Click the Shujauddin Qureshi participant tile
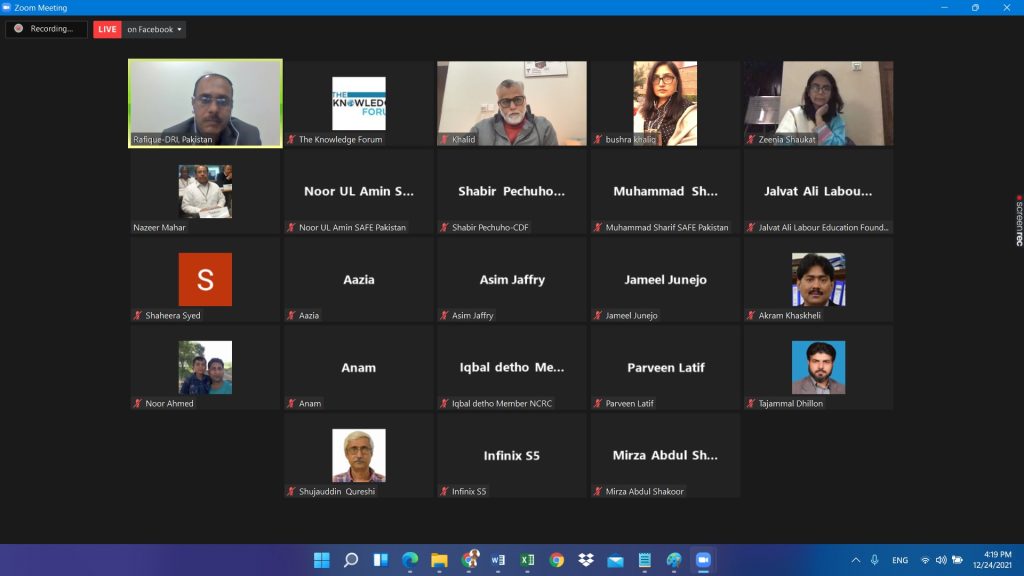Image resolution: width=1024 pixels, height=576 pixels. tap(358, 454)
